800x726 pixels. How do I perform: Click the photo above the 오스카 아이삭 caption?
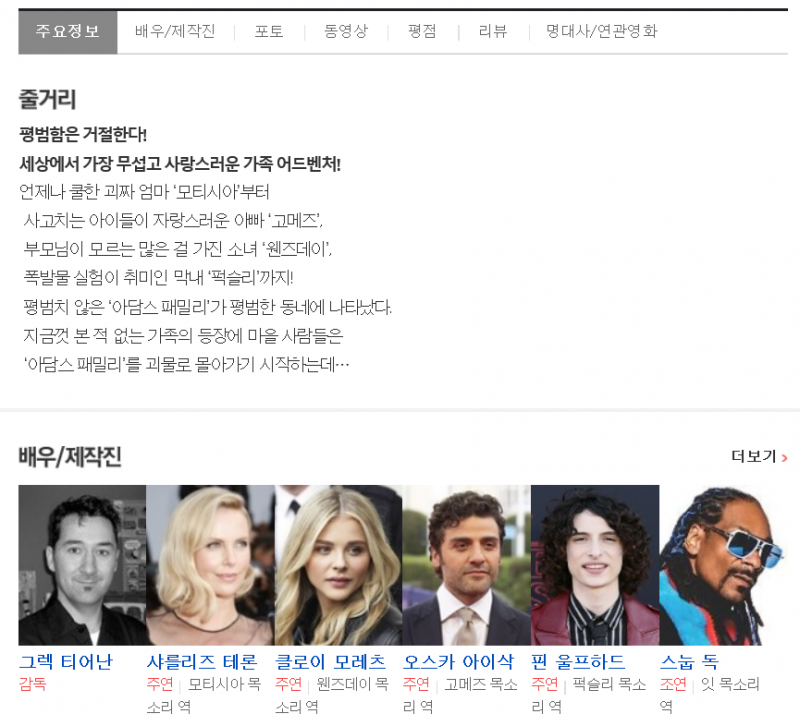[466, 565]
